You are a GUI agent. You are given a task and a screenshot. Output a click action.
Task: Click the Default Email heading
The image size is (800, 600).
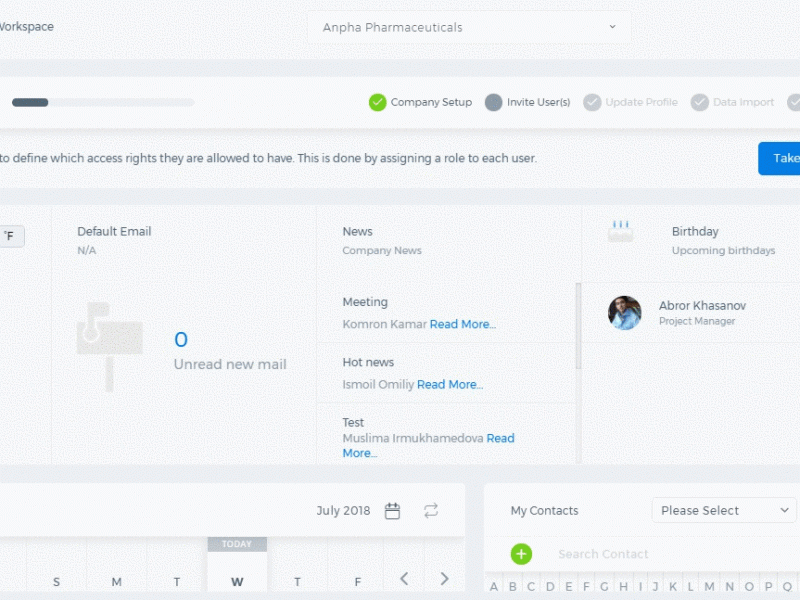point(114,231)
